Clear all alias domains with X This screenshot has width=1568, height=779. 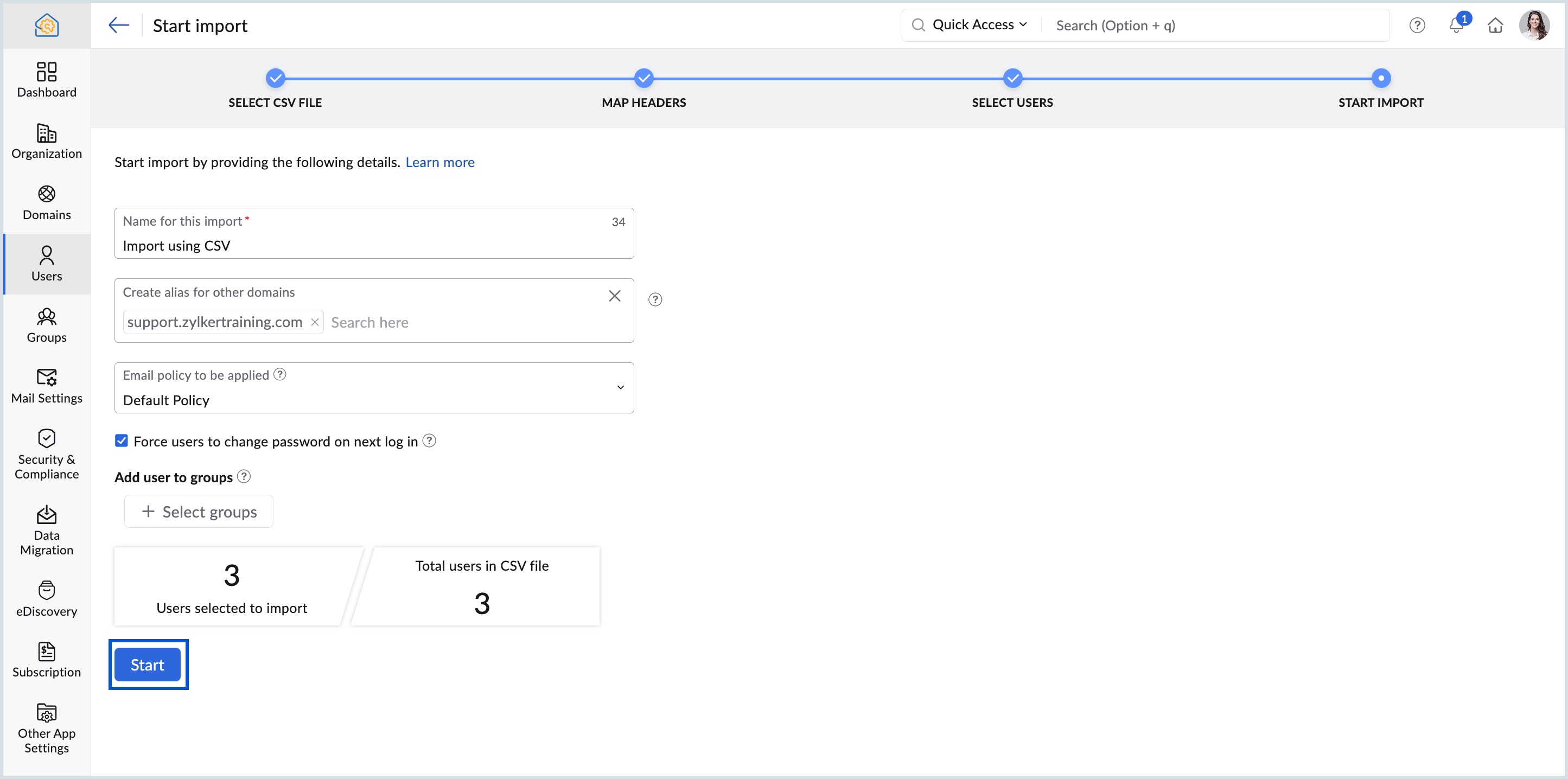pos(614,296)
